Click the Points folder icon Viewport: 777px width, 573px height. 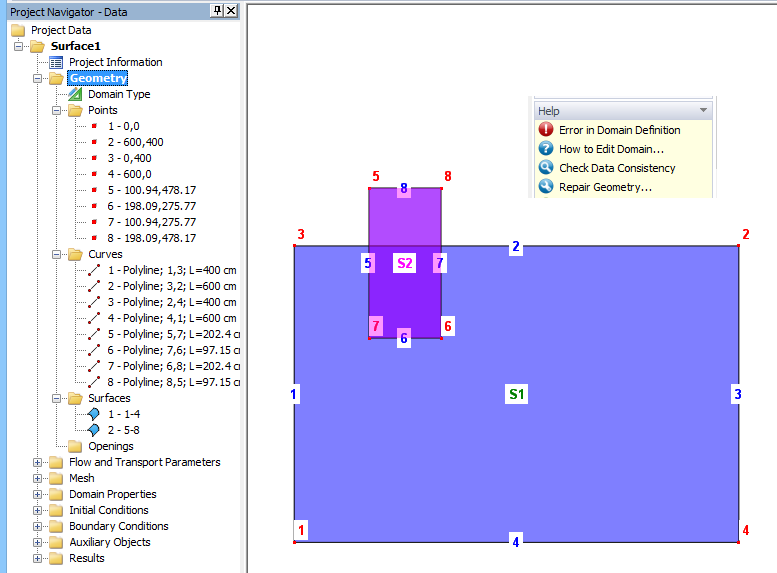point(75,110)
